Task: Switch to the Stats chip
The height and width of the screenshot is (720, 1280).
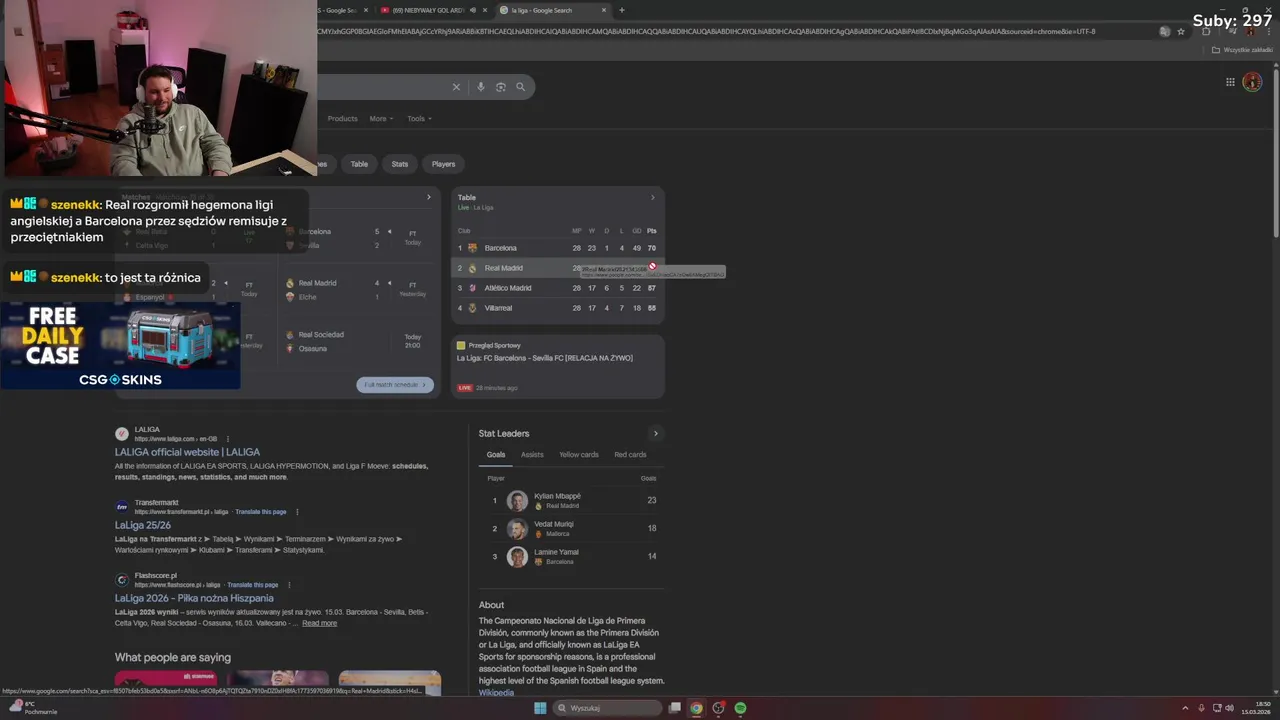Action: (400, 164)
